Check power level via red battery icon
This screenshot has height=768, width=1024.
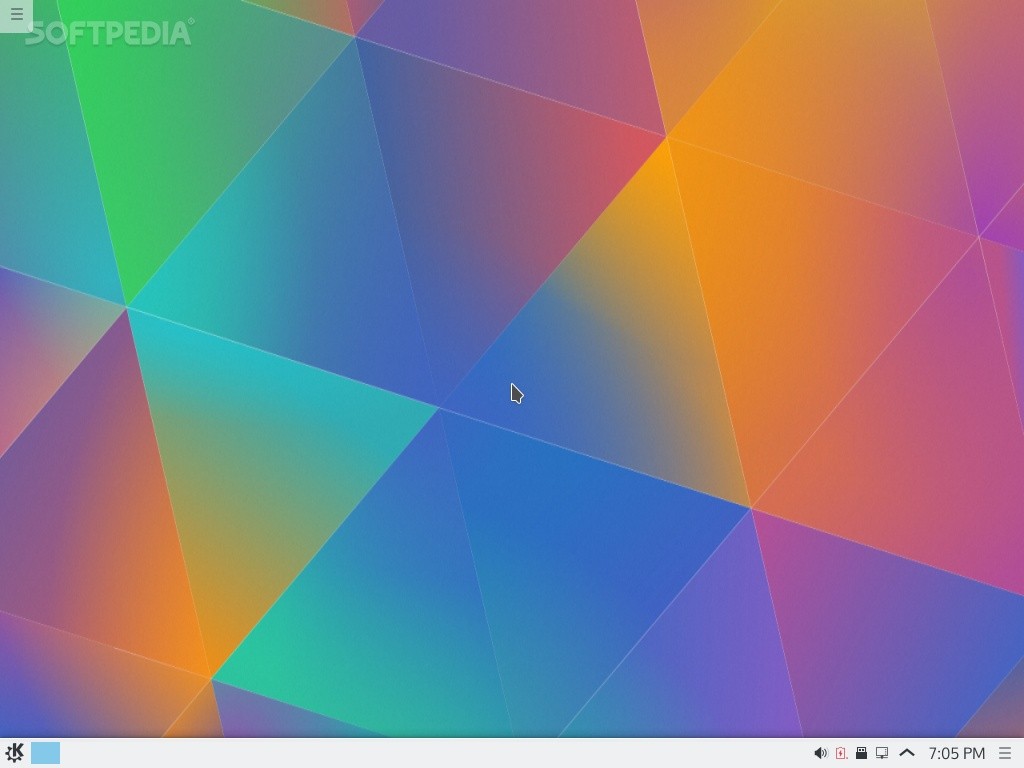tap(841, 753)
